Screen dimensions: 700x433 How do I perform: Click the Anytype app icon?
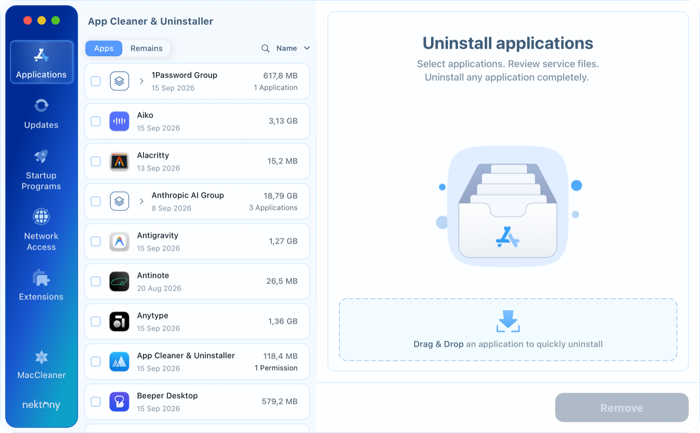119,321
